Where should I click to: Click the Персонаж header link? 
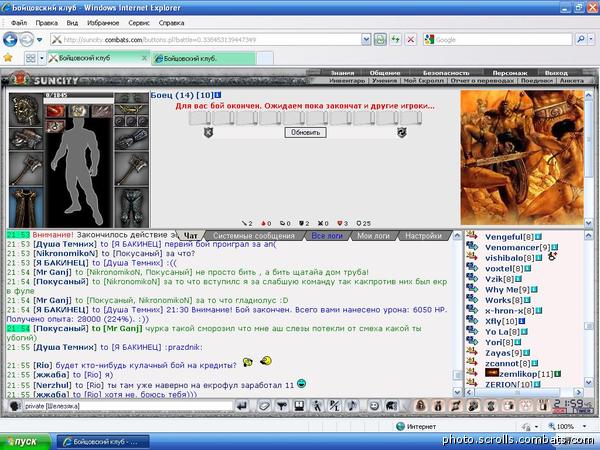tap(510, 73)
